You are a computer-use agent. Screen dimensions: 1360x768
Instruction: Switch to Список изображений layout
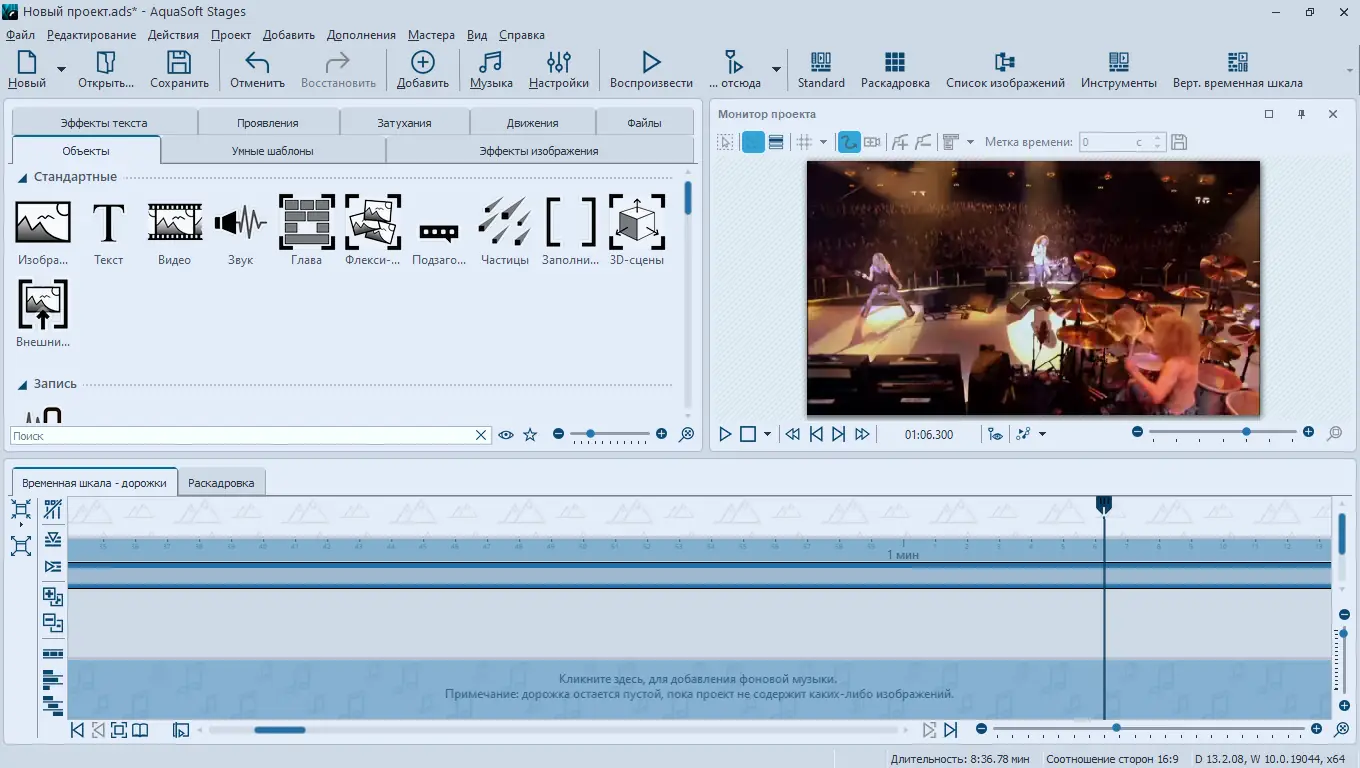coord(1005,70)
